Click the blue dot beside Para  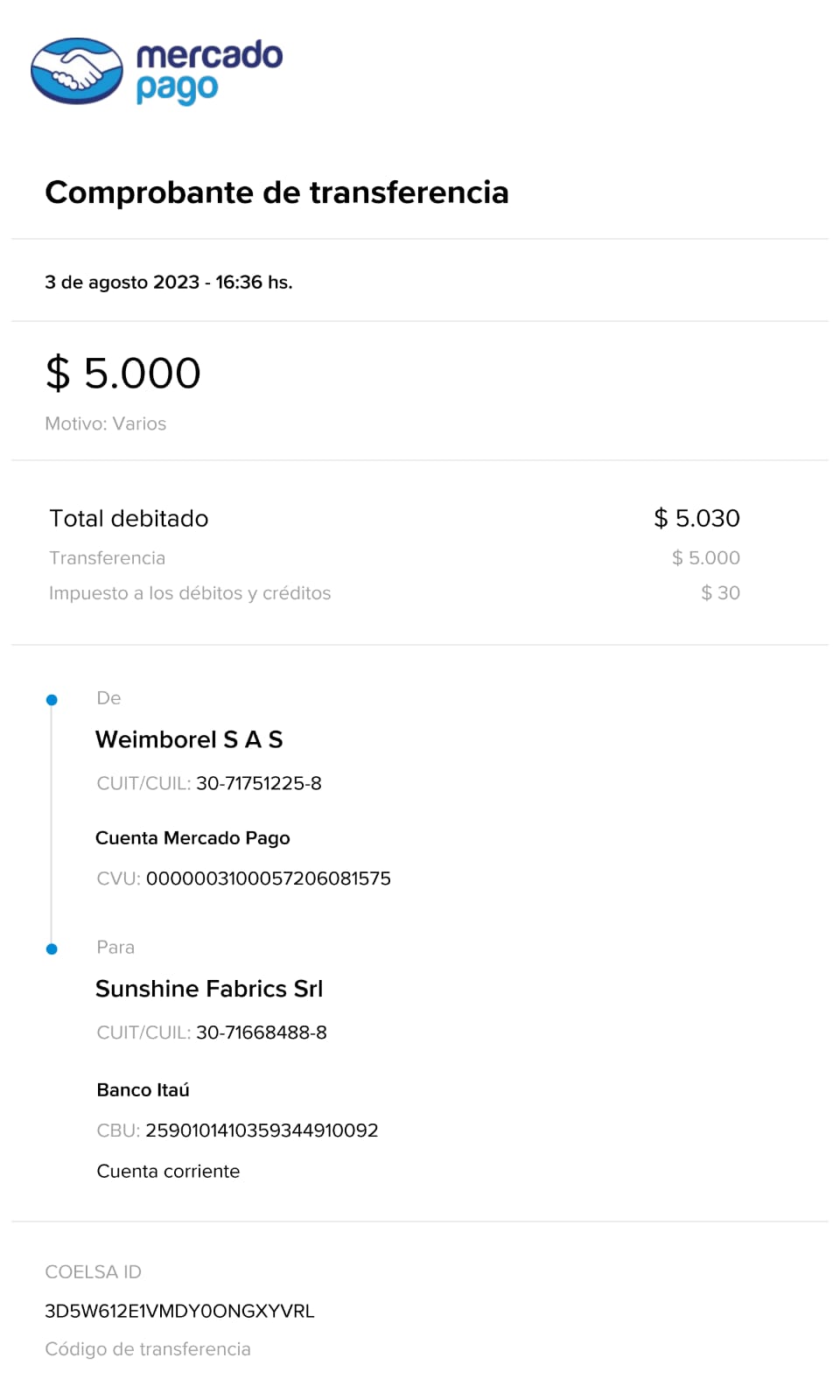point(52,949)
